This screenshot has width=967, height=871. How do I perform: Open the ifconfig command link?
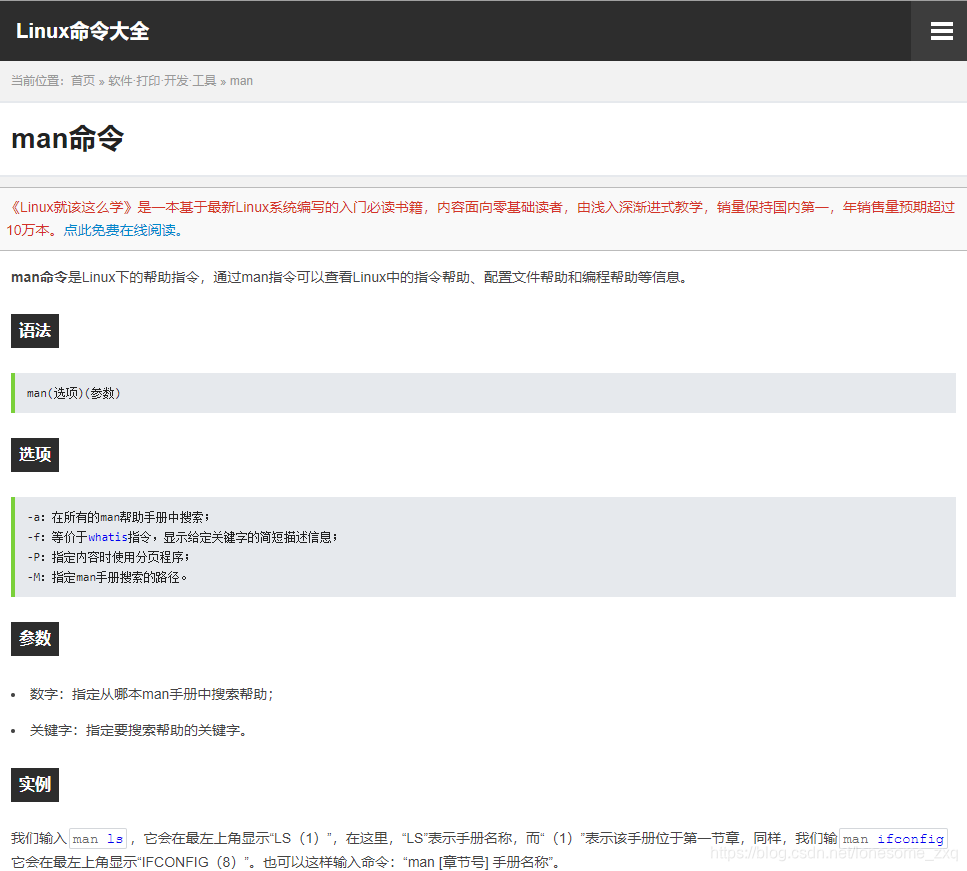click(x=910, y=839)
